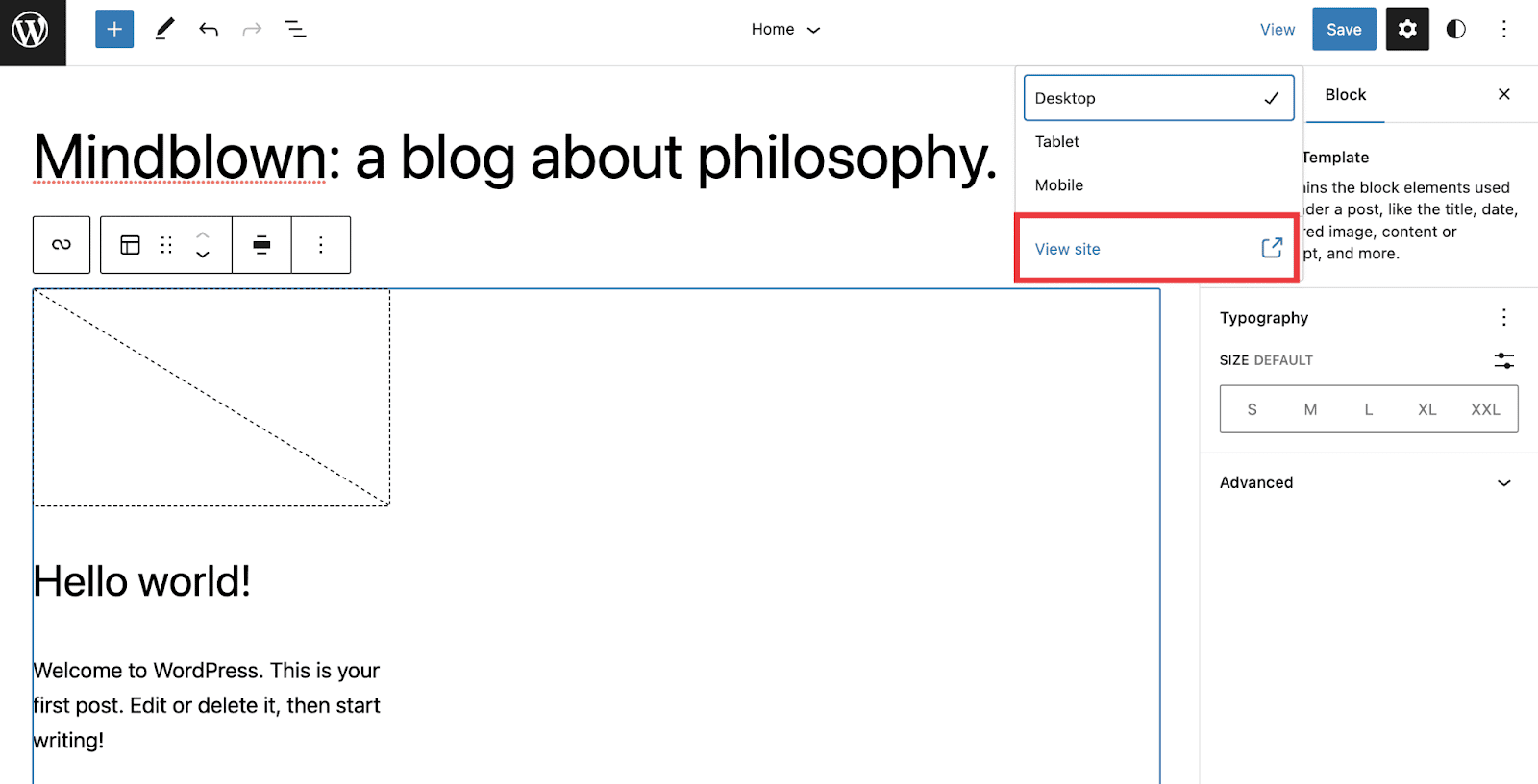Open the Home template dropdown

click(785, 30)
